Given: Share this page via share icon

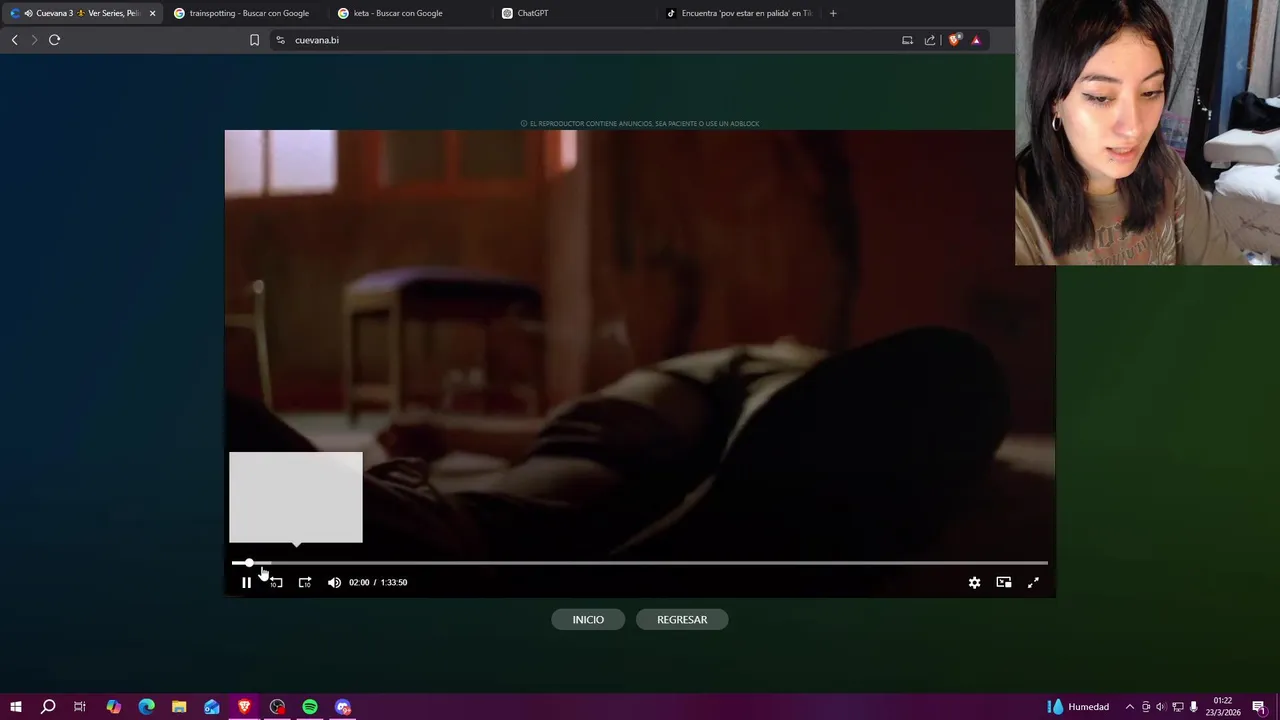Looking at the screenshot, I should 930,40.
